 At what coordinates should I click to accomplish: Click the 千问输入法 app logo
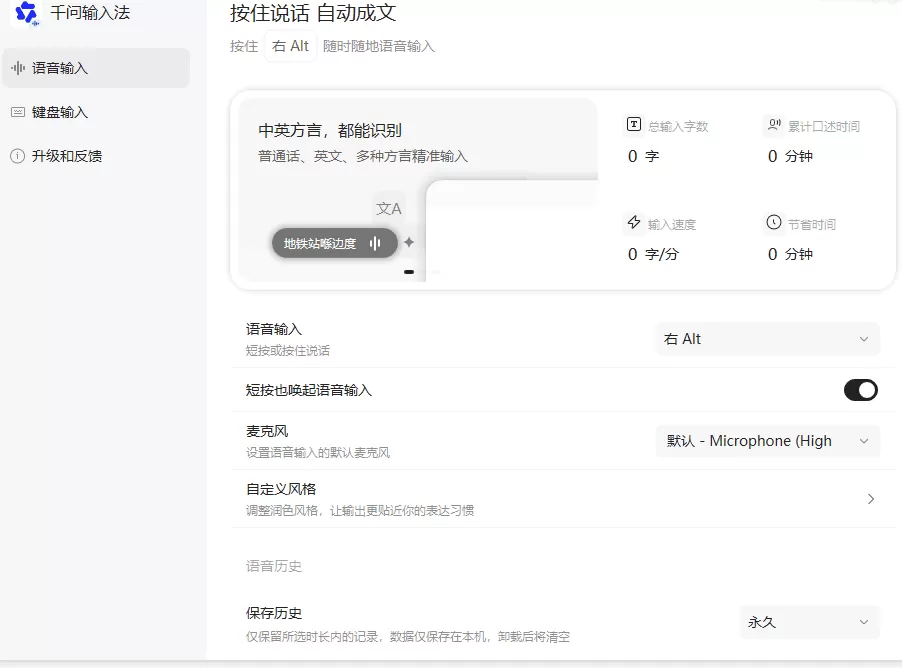pos(26,13)
